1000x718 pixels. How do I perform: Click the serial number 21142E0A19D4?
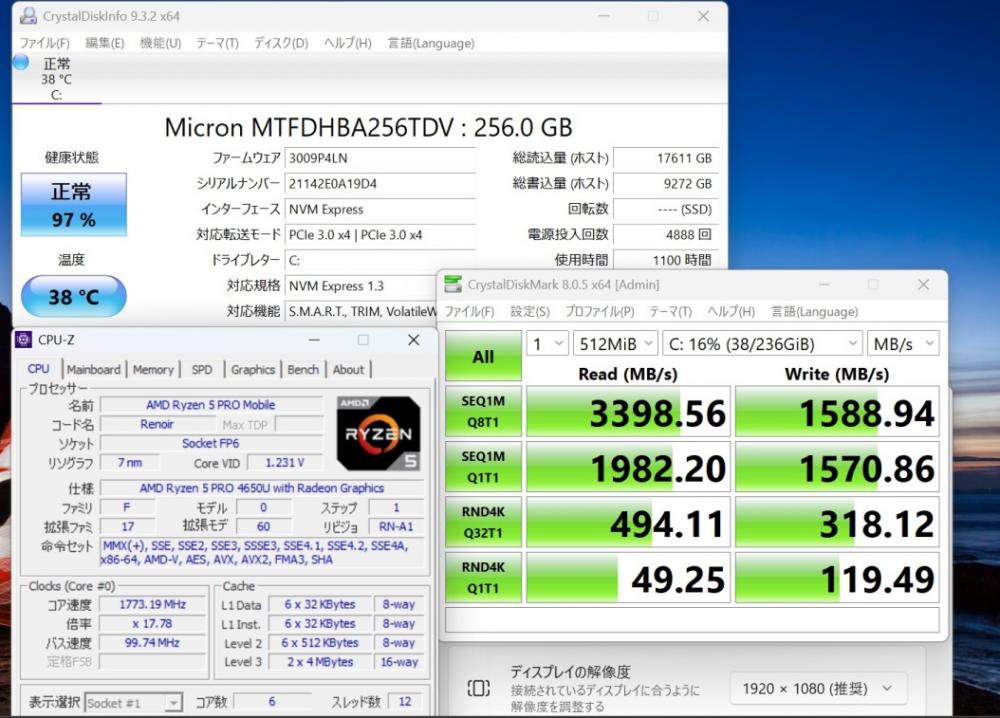point(380,184)
